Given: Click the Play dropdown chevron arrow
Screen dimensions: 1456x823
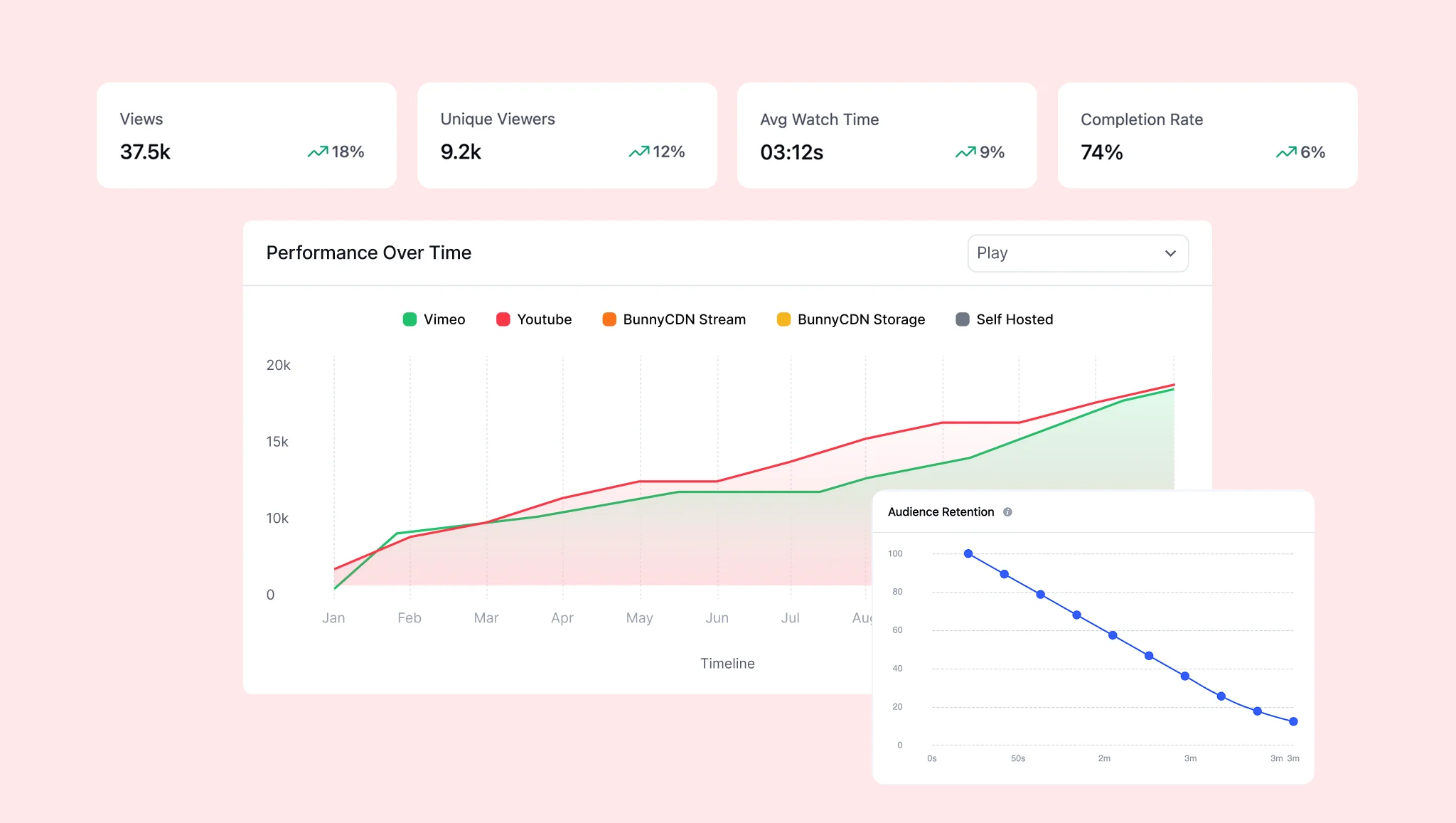Looking at the screenshot, I should point(1170,253).
